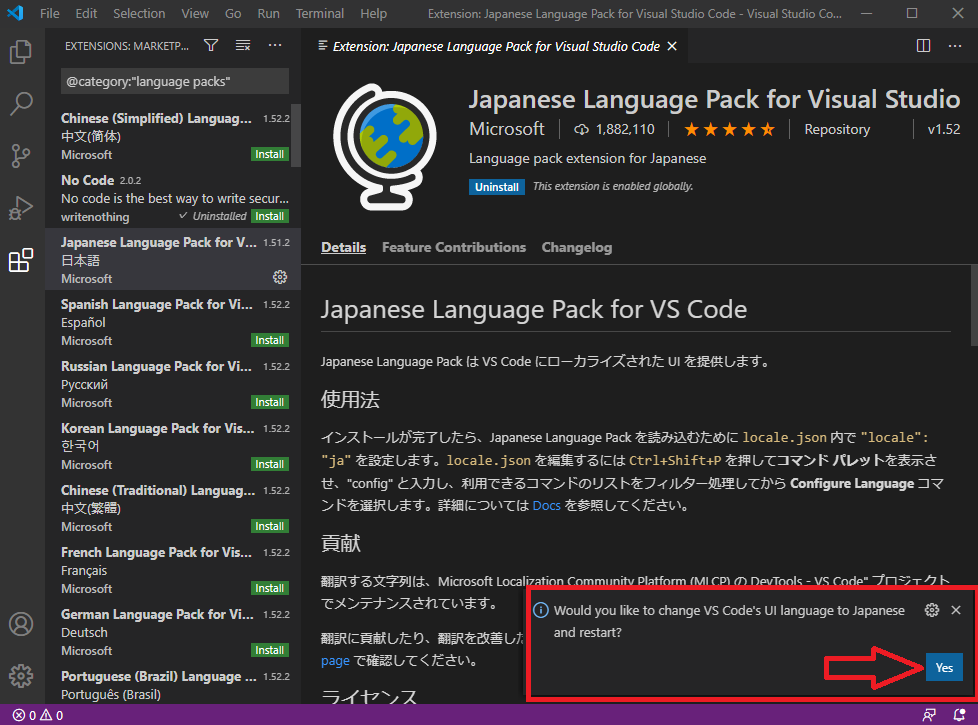Select Portuguese (Brazil) Language Pack item
Screen dimensions: 978x725
pos(172,685)
